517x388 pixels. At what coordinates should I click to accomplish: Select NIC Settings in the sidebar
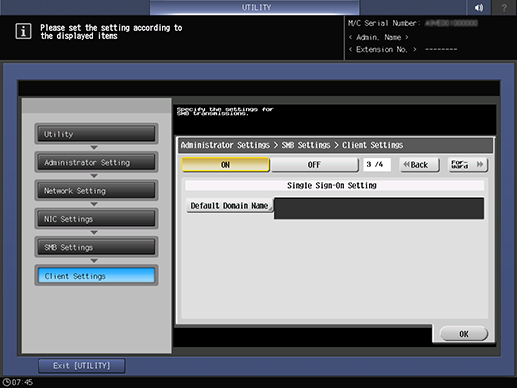pos(96,219)
